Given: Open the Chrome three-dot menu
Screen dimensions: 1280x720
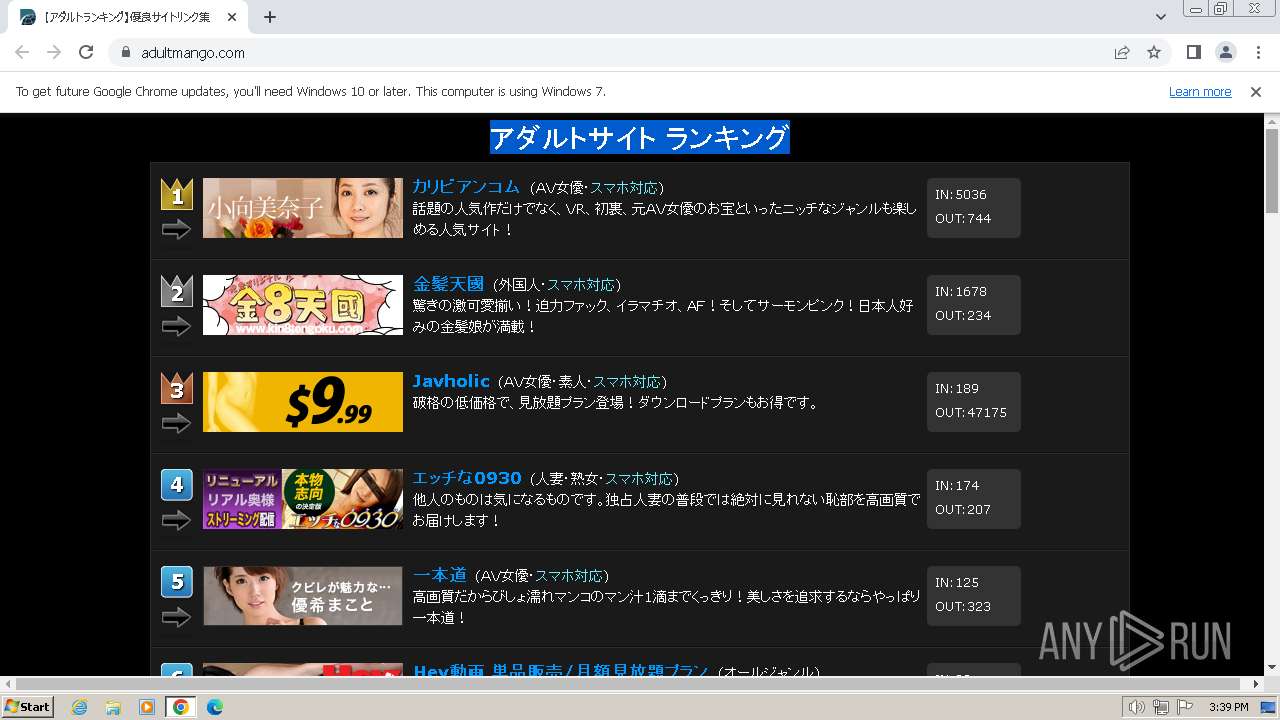Looking at the screenshot, I should point(1258,52).
